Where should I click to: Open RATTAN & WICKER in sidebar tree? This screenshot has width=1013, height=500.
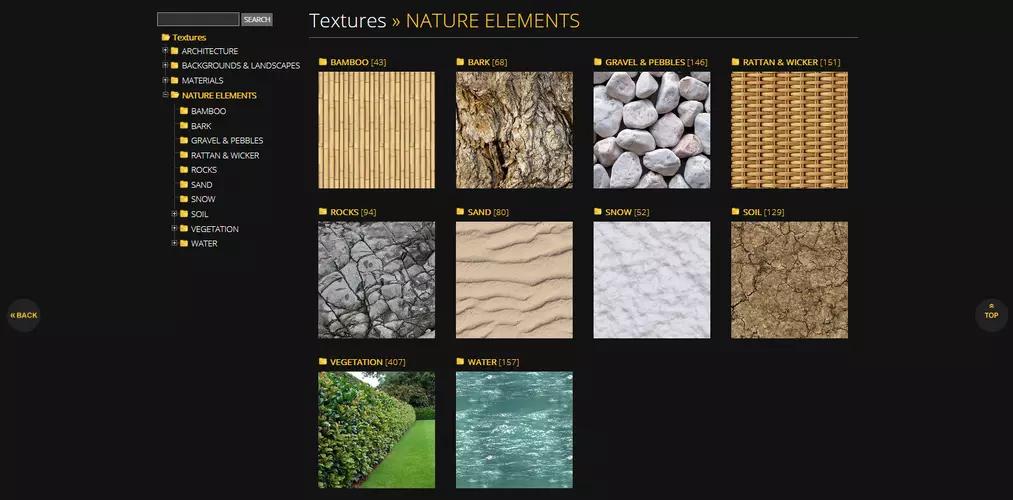click(x=225, y=156)
